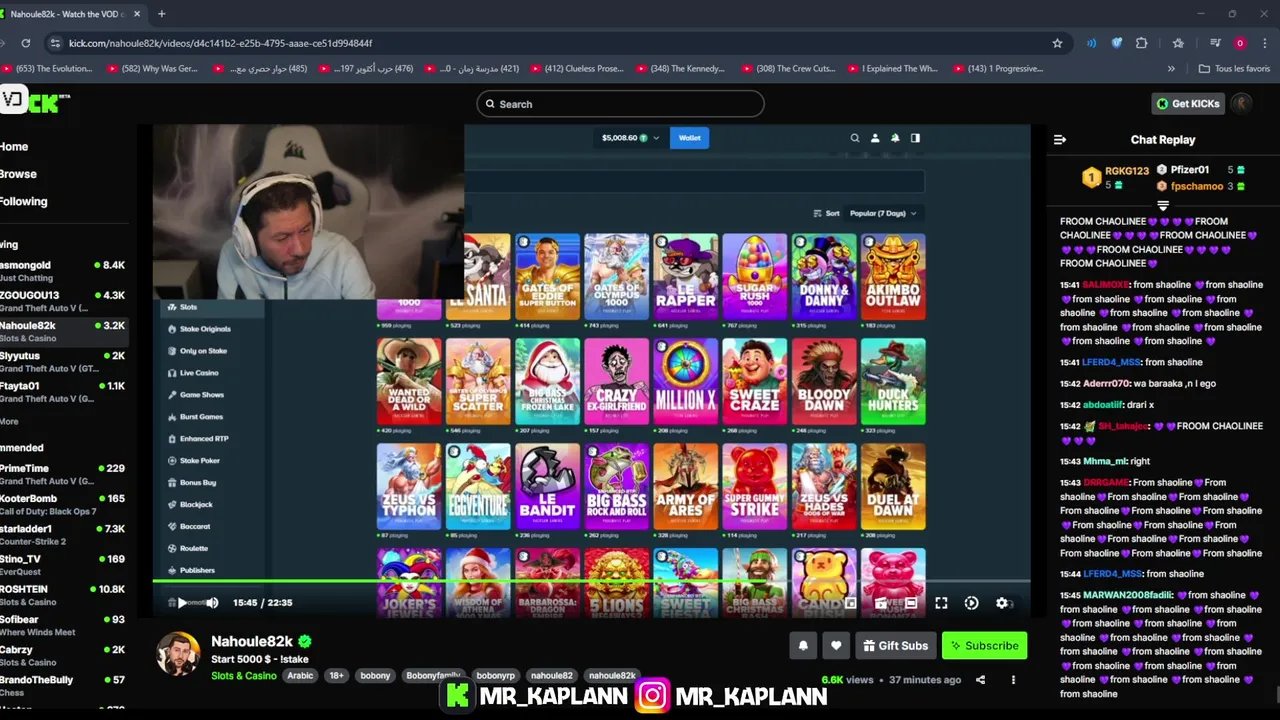Open KooterBomb recommended channel

pos(62,504)
